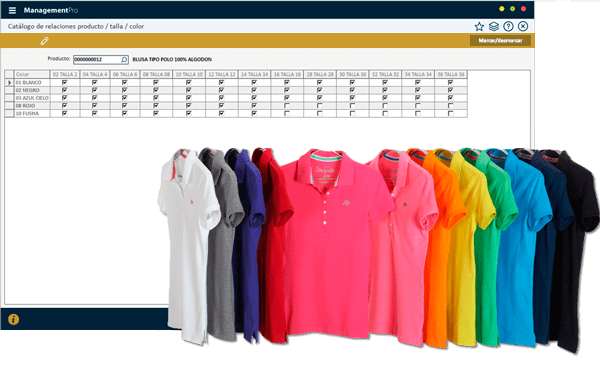Uncheck 02 NEGRO in 04 TALLA 4 column
600x366 pixels.
tap(95, 90)
